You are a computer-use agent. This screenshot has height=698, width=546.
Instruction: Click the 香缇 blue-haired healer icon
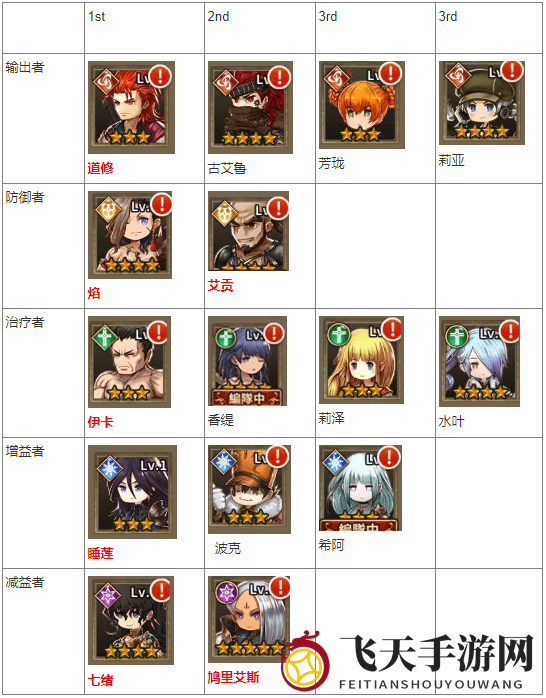pyautogui.click(x=247, y=361)
